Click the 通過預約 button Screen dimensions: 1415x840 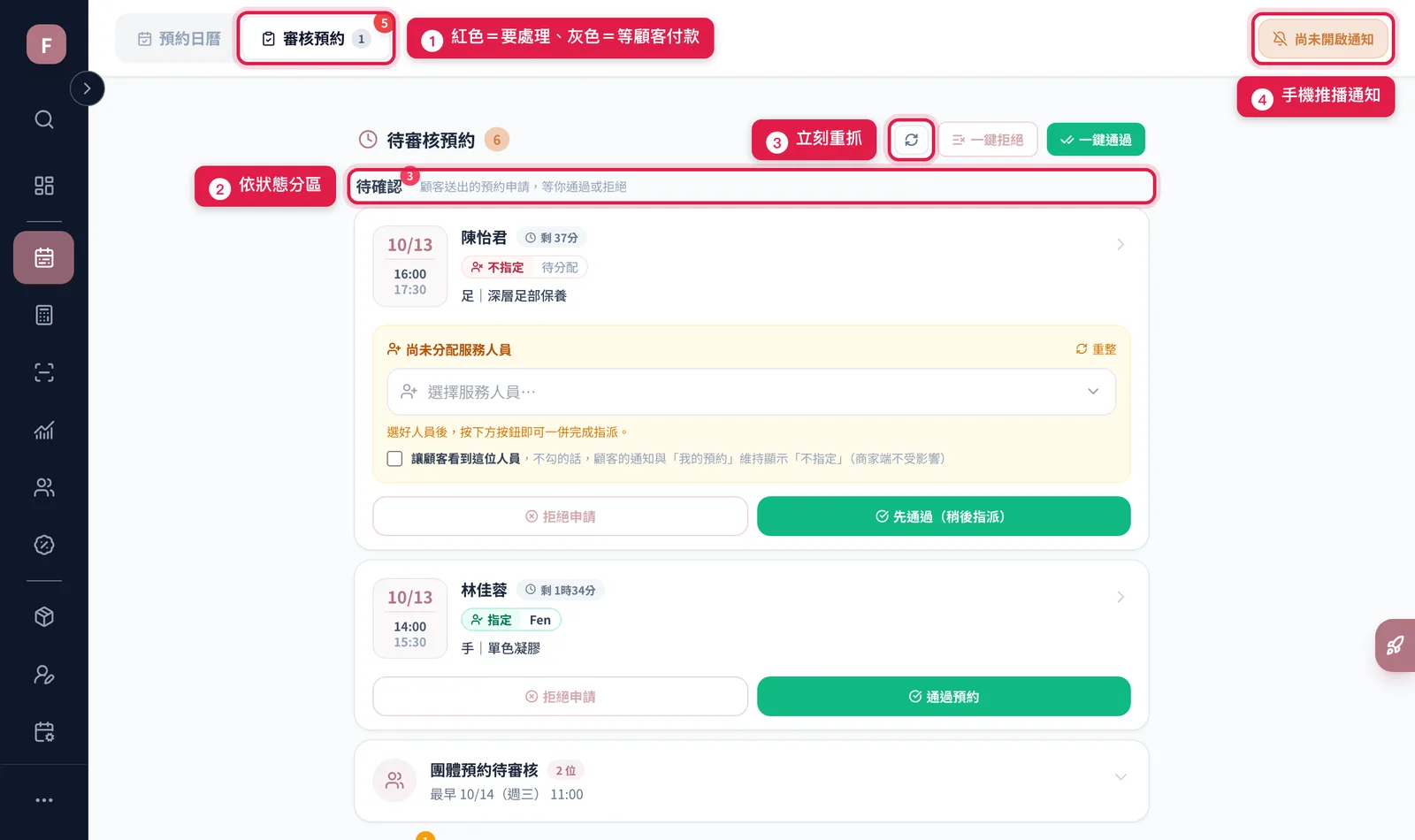pyautogui.click(x=944, y=697)
